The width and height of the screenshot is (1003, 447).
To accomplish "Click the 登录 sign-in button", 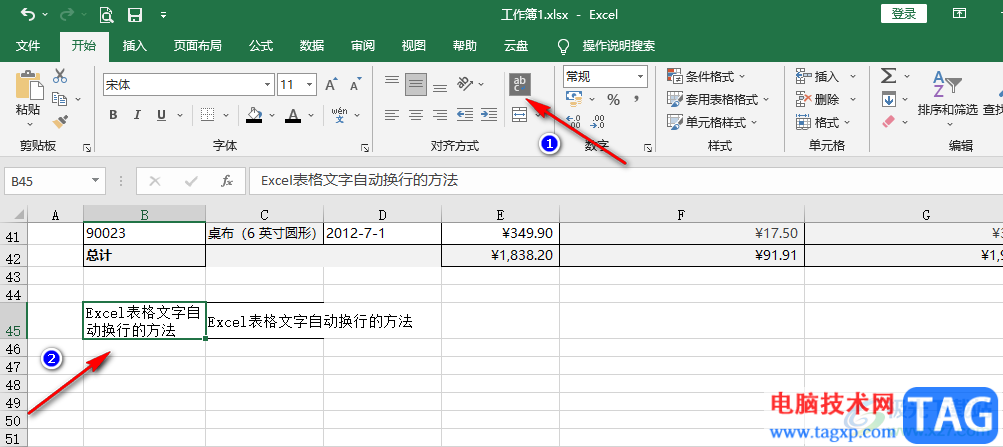I will click(x=904, y=13).
